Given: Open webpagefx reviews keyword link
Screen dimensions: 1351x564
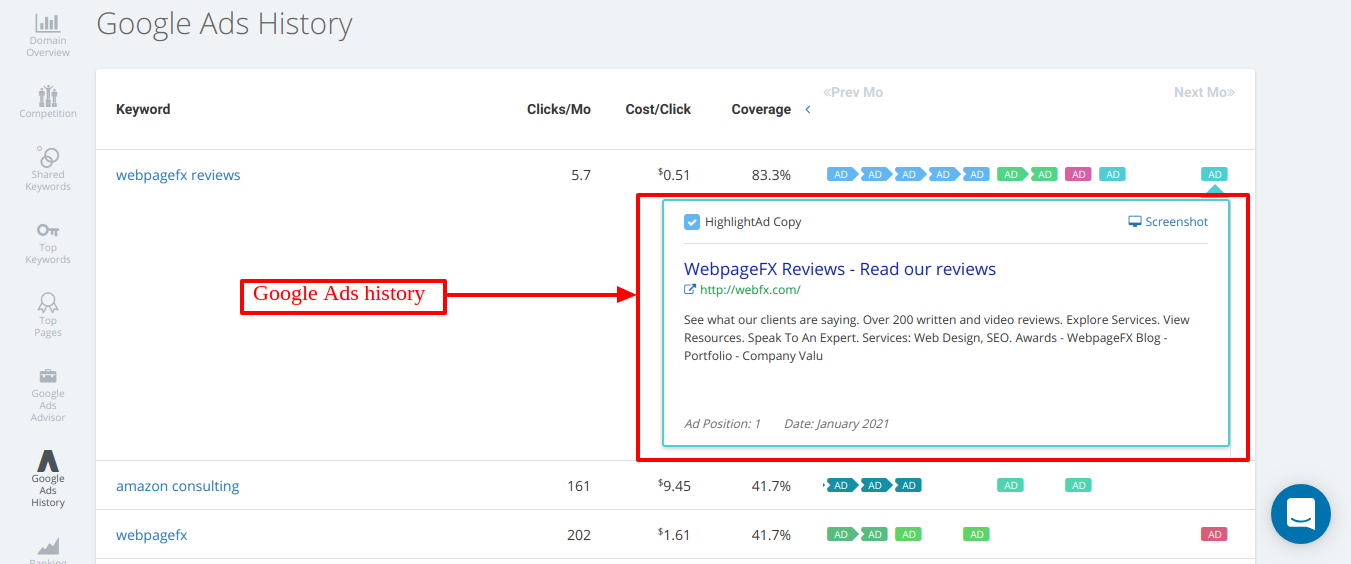Looking at the screenshot, I should (178, 175).
